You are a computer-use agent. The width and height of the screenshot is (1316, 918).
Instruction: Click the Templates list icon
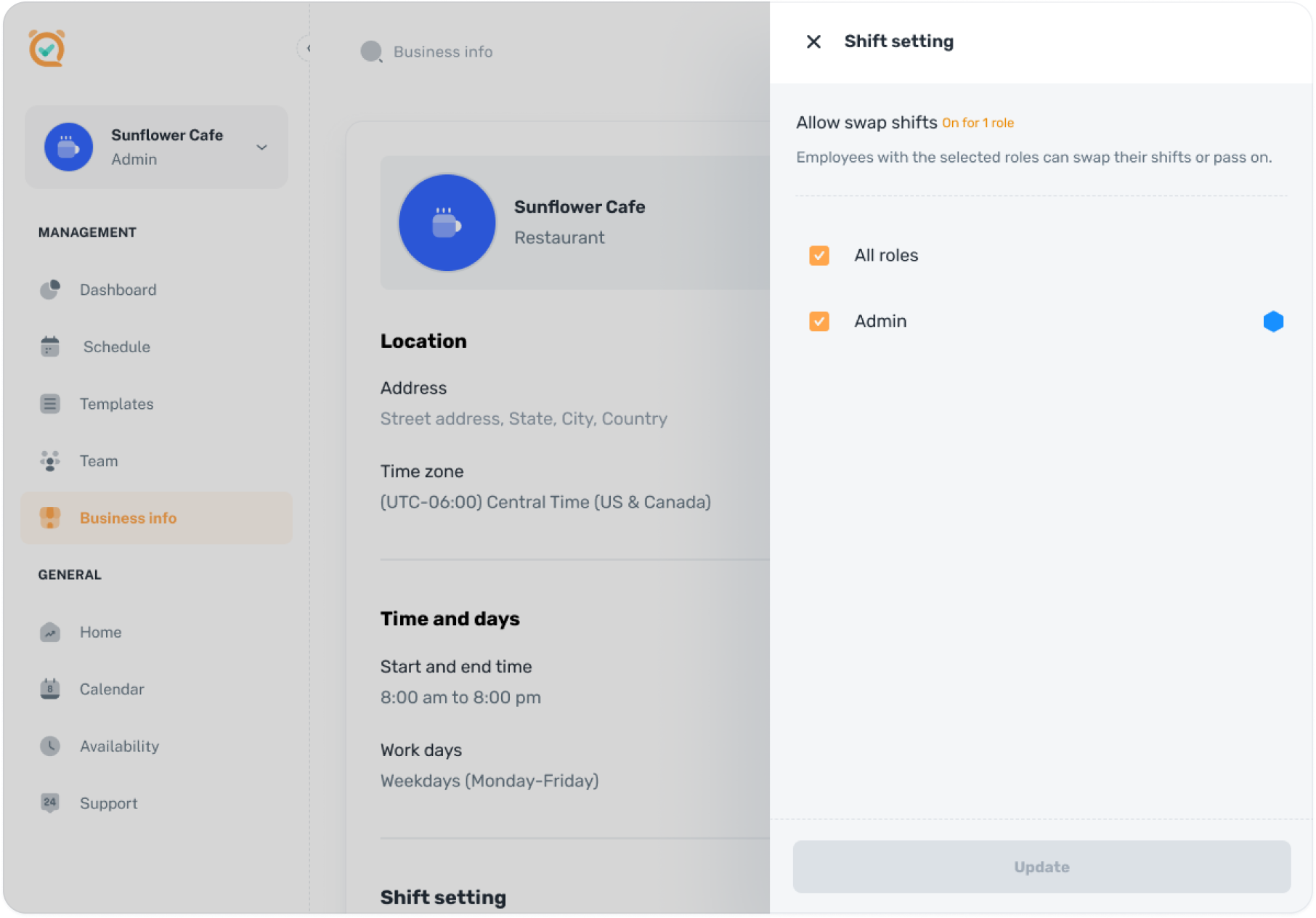click(x=50, y=404)
